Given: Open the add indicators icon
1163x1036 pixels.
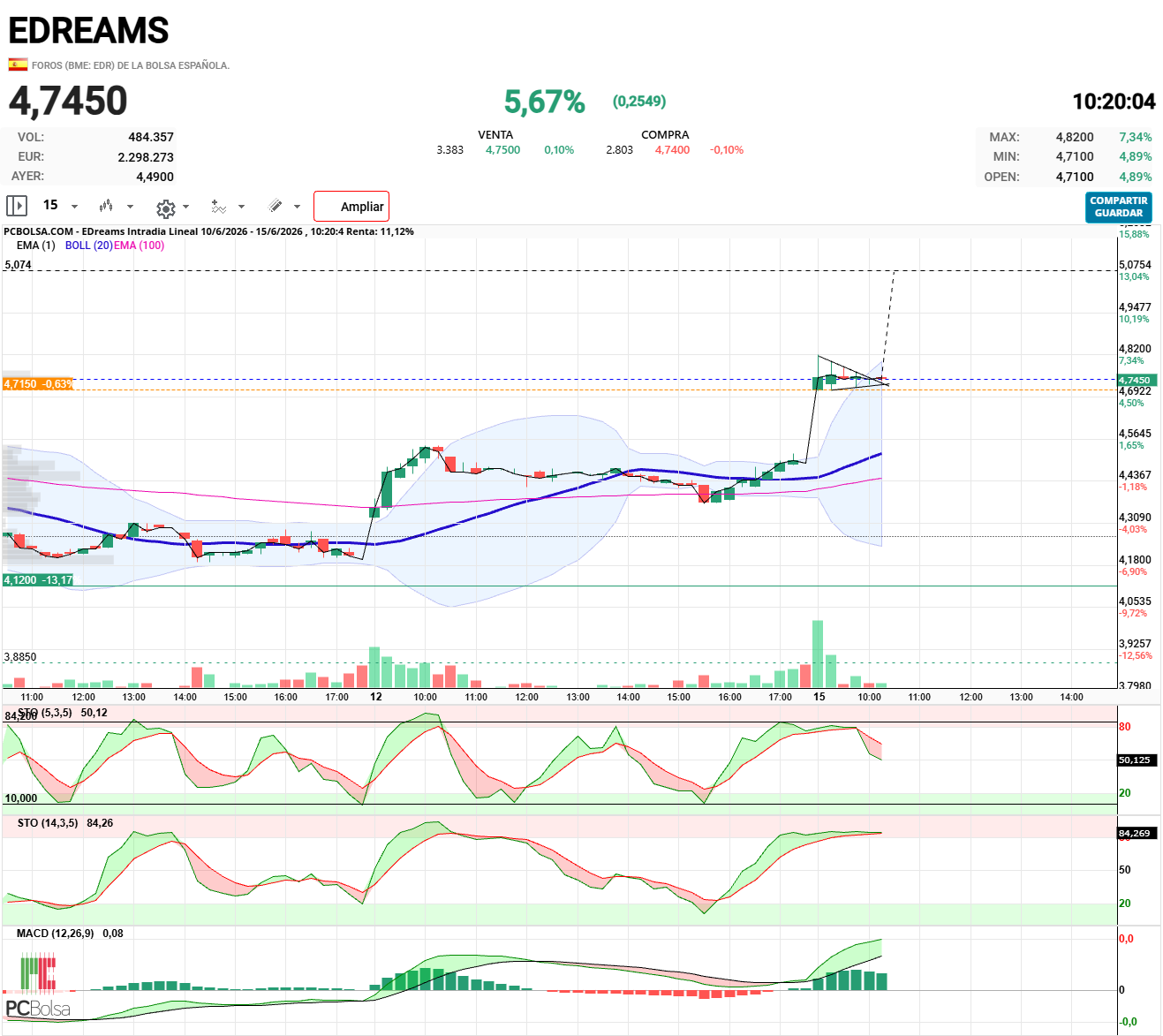Looking at the screenshot, I should tap(218, 207).
